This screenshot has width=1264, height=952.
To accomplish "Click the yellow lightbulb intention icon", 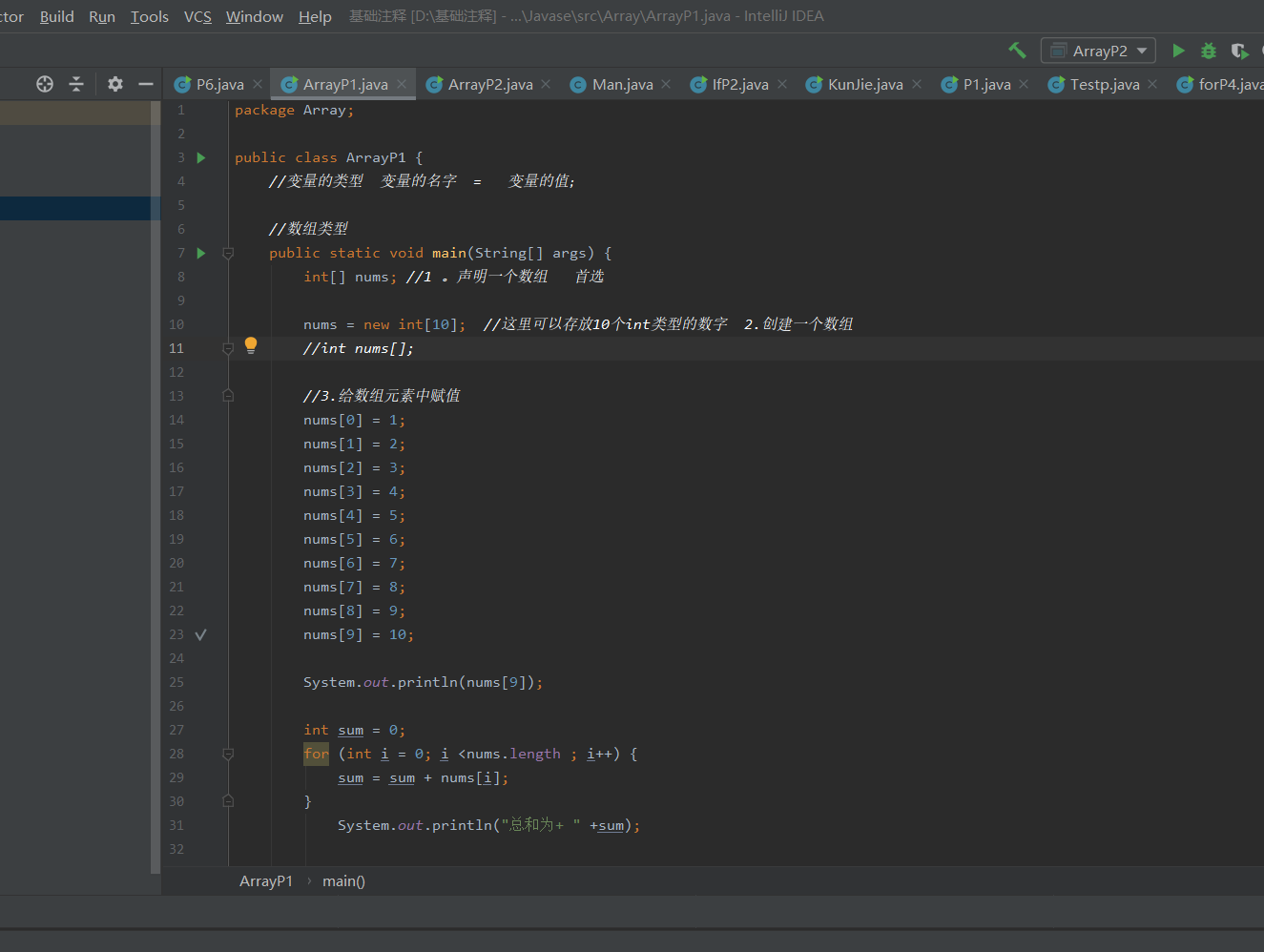I will [x=251, y=345].
